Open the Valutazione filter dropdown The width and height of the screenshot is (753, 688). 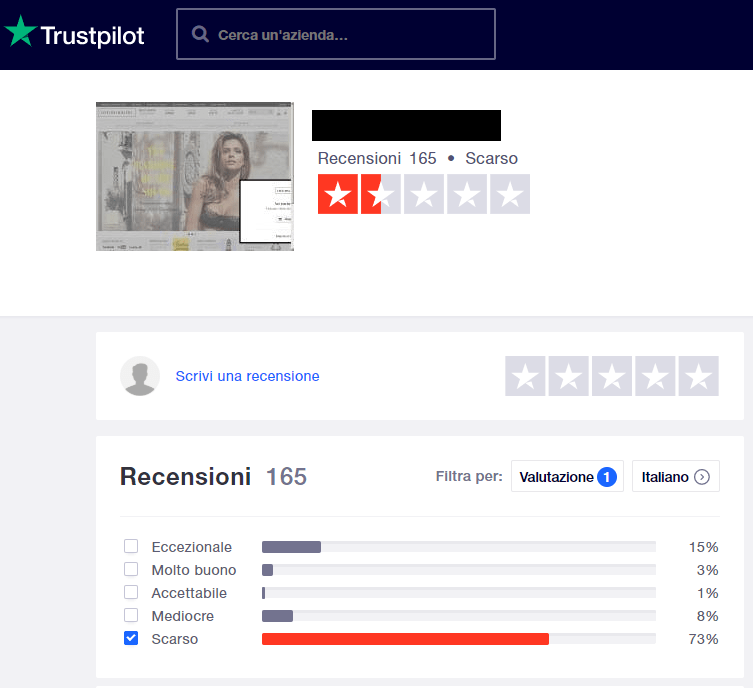click(567, 477)
